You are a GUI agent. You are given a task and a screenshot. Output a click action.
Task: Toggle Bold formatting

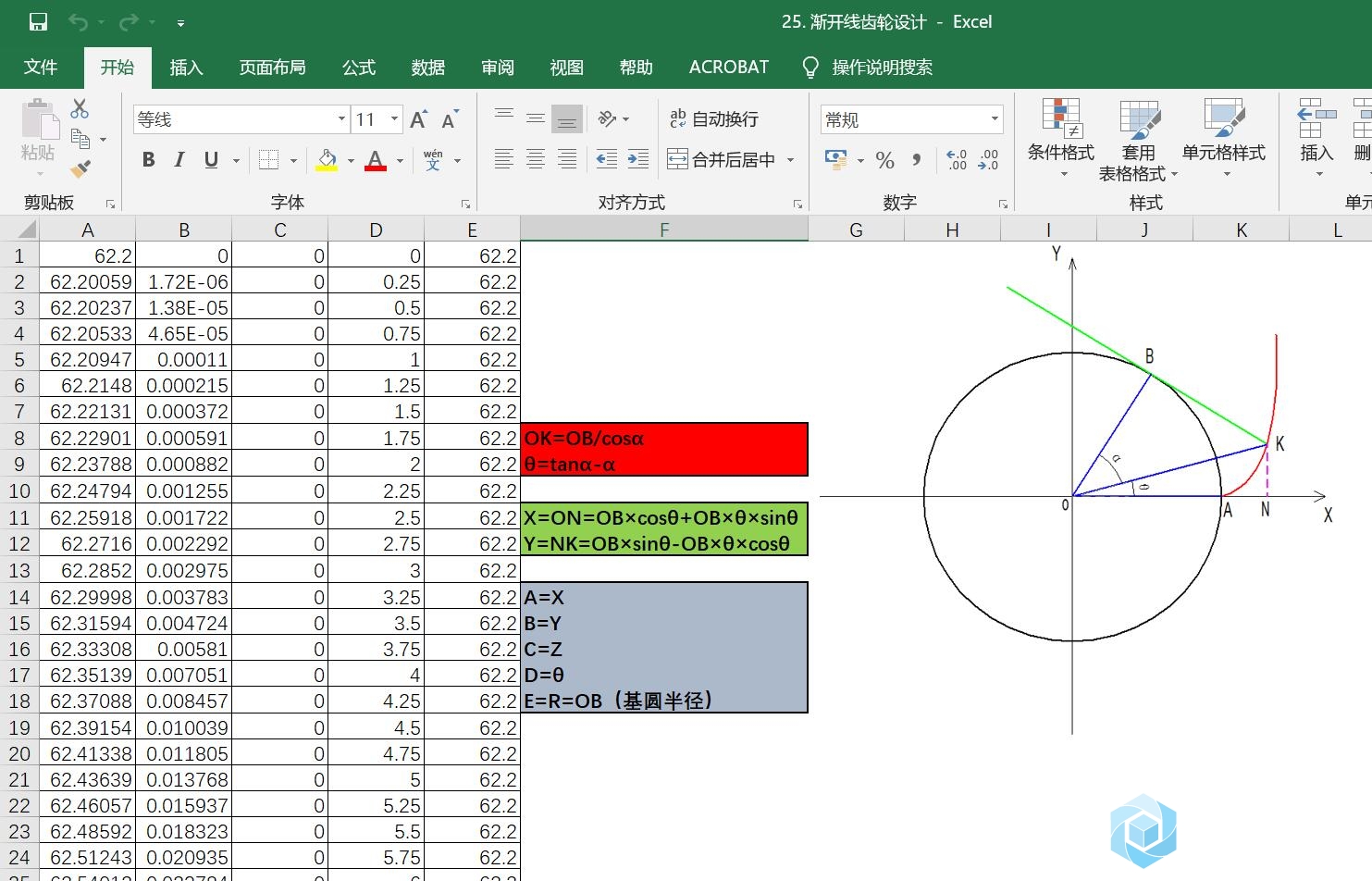148,159
